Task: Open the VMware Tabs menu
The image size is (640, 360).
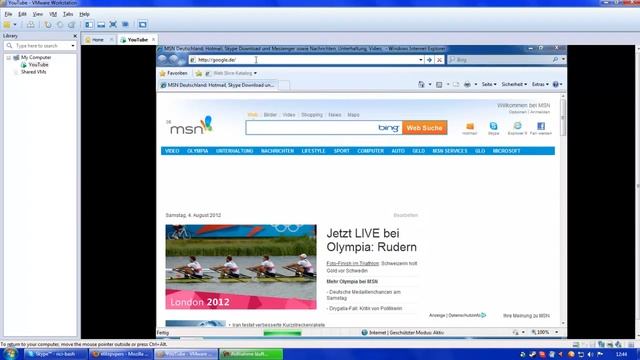Action: point(68,14)
